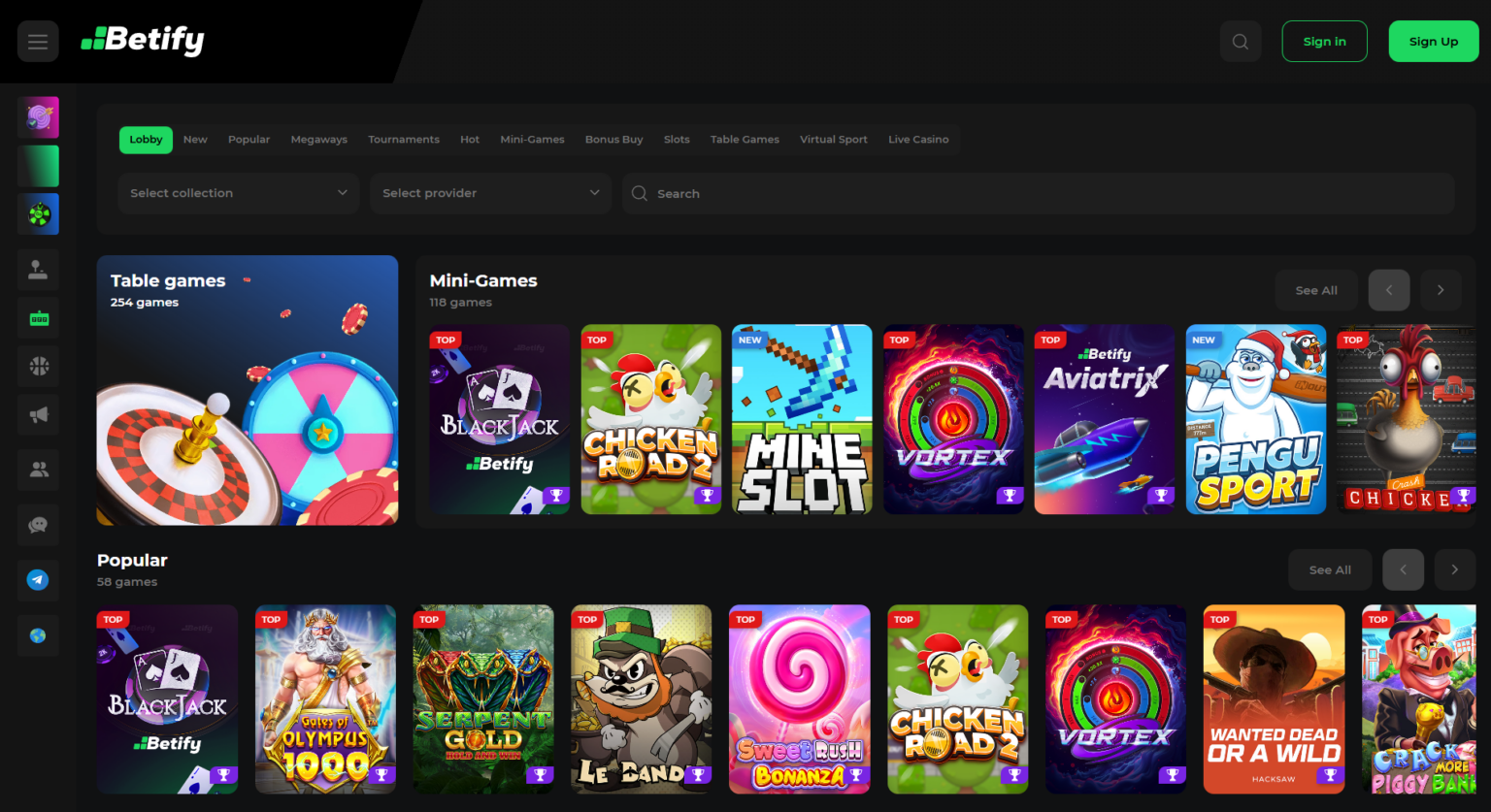Screen dimensions: 1491x812
Task: Open Crack More Piggy Bank thumbnail
Action: pos(1419,699)
